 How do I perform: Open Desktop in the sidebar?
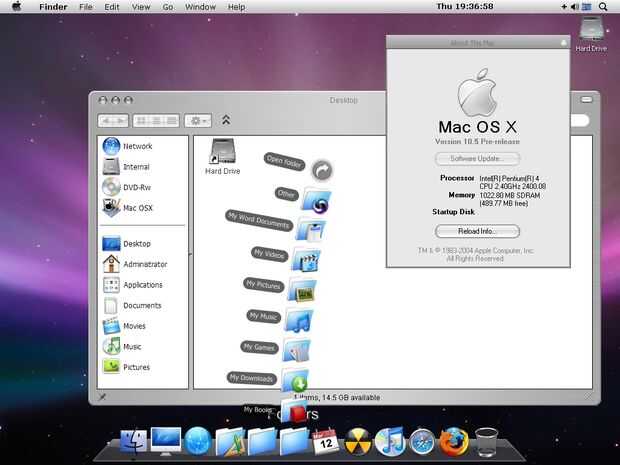tap(127, 244)
